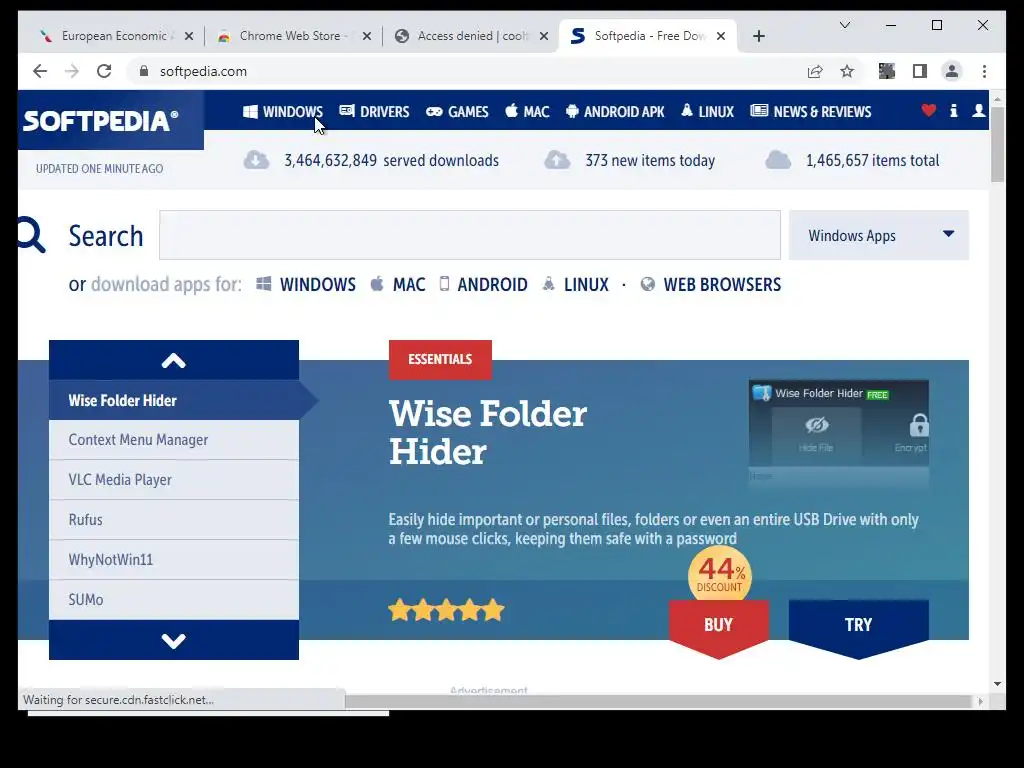Click the five-star rating

[x=446, y=610]
